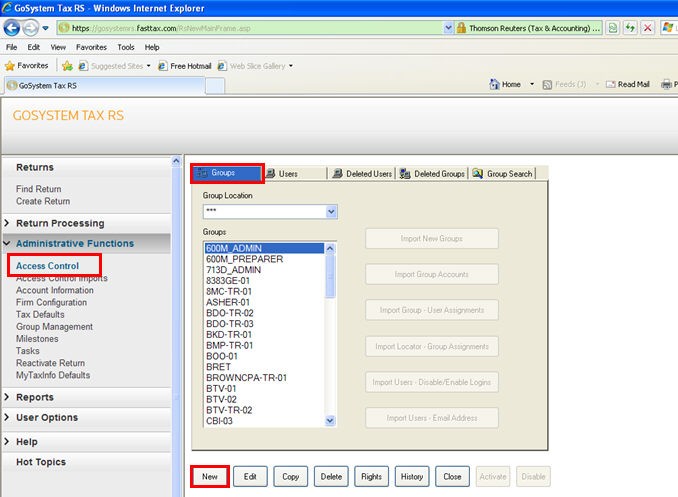Click the Rights button
This screenshot has width=678, height=497.
point(371,477)
